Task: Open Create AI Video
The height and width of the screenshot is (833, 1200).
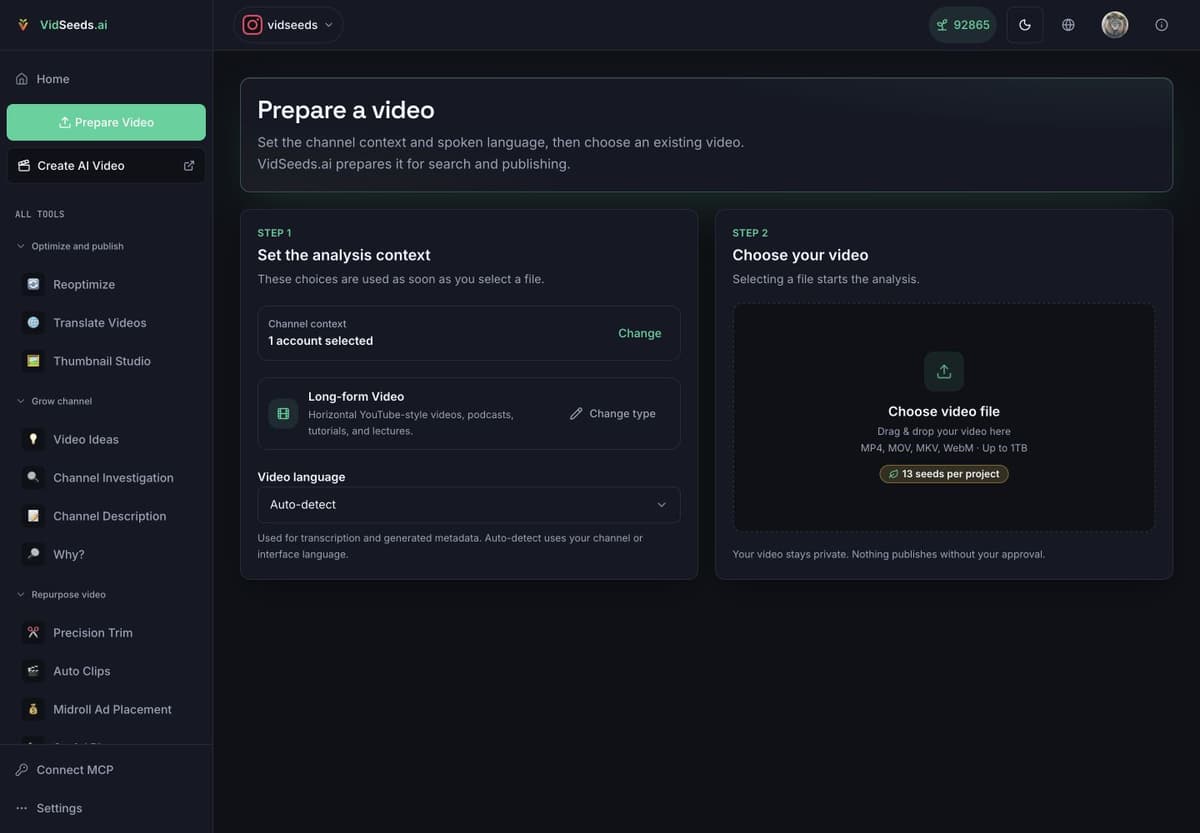Action: click(x=106, y=166)
